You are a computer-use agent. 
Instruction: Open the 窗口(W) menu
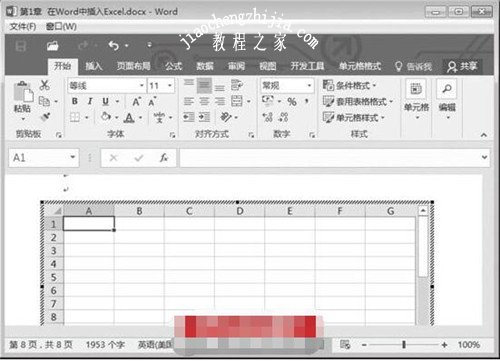61,26
